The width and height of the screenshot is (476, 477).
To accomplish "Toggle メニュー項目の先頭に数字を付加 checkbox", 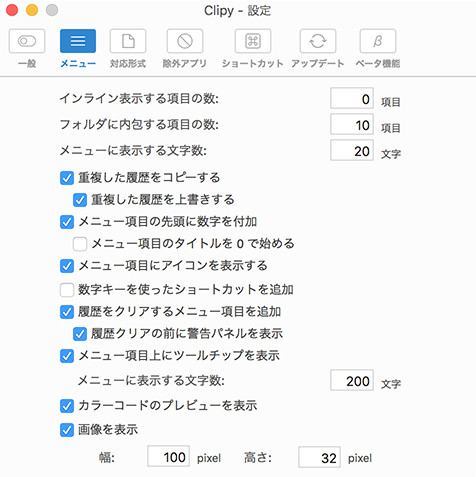I will (67, 222).
